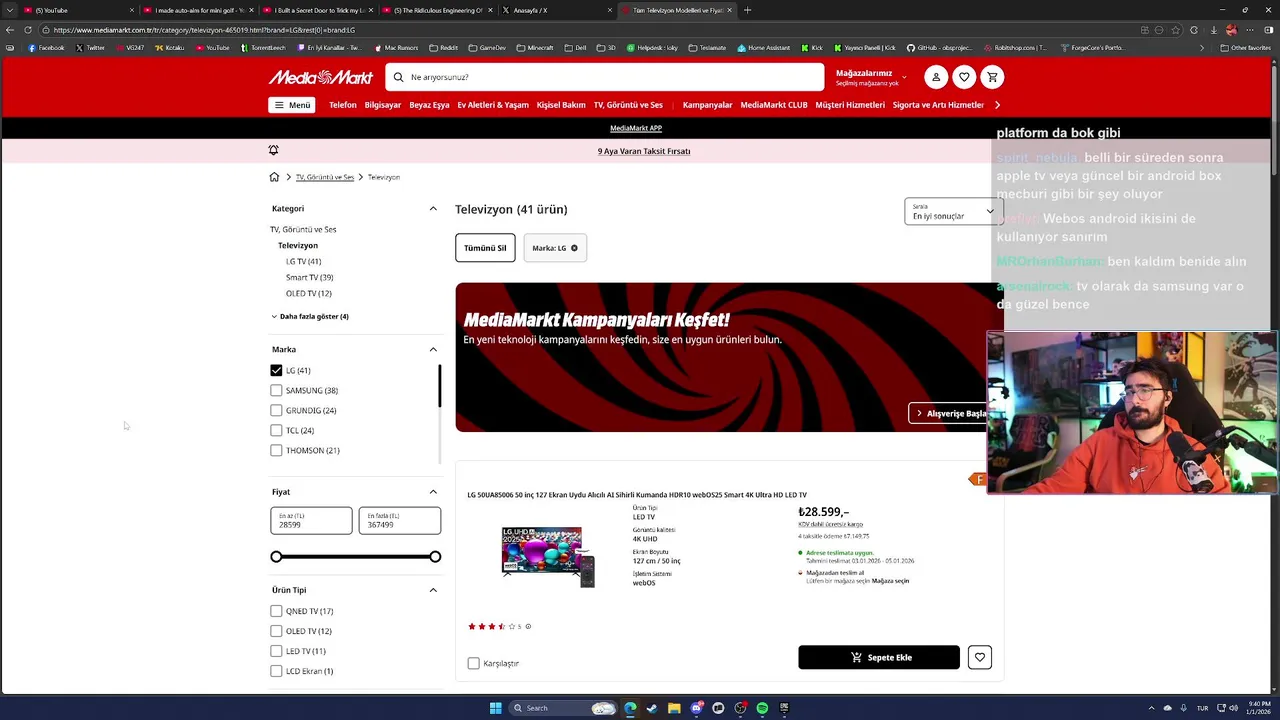This screenshot has width=1280, height=720.
Task: Click the Tümünü Sil filter button
Action: click(485, 248)
